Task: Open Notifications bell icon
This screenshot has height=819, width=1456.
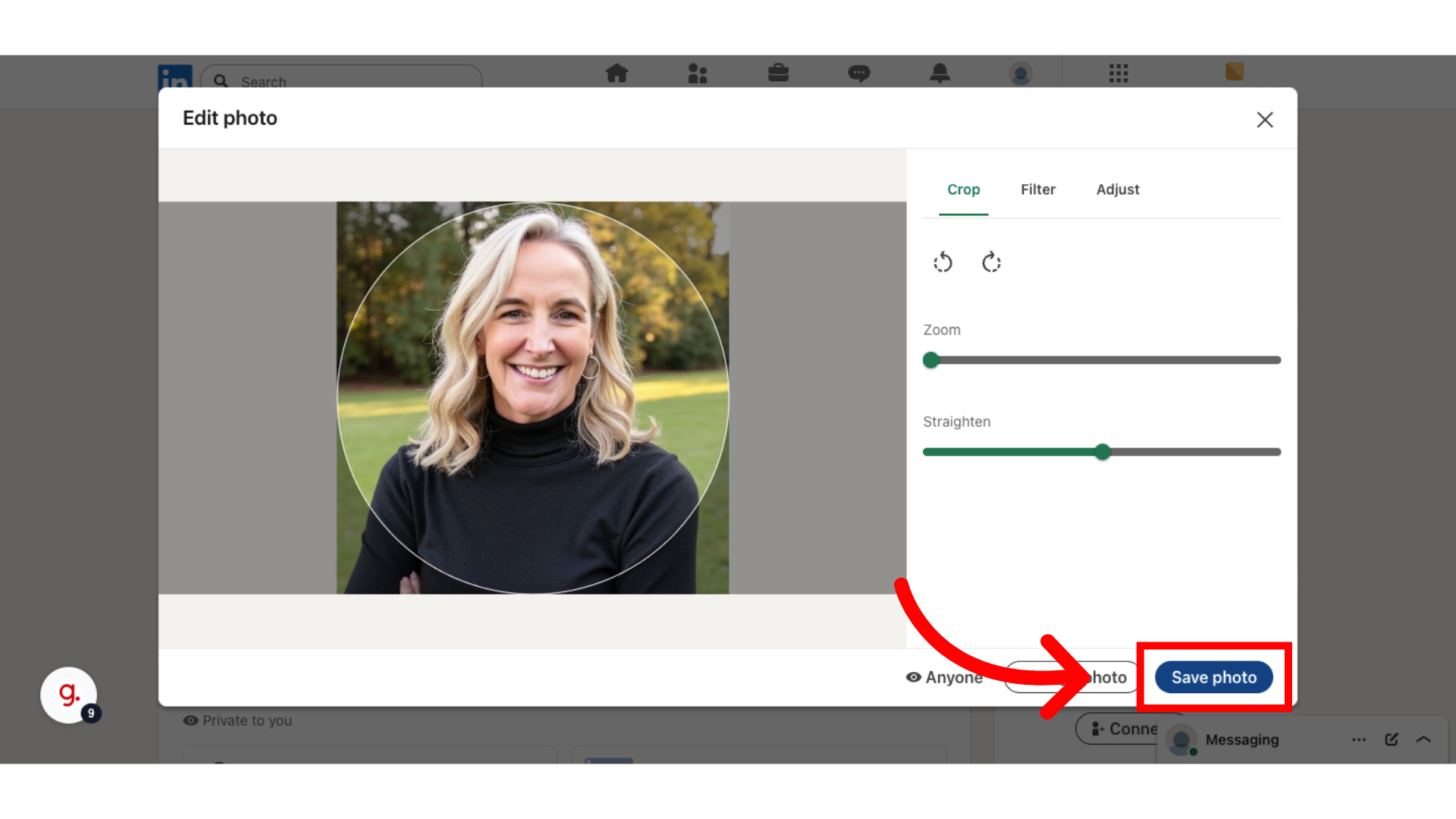Action: (940, 74)
